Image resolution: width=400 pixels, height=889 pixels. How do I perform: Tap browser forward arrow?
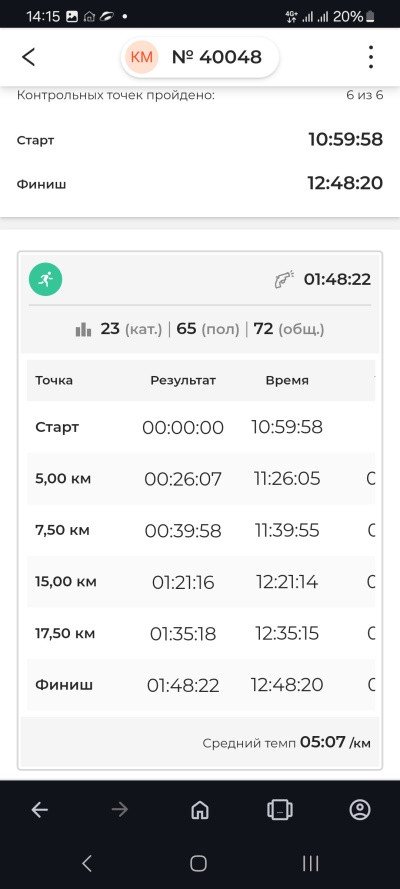point(120,810)
